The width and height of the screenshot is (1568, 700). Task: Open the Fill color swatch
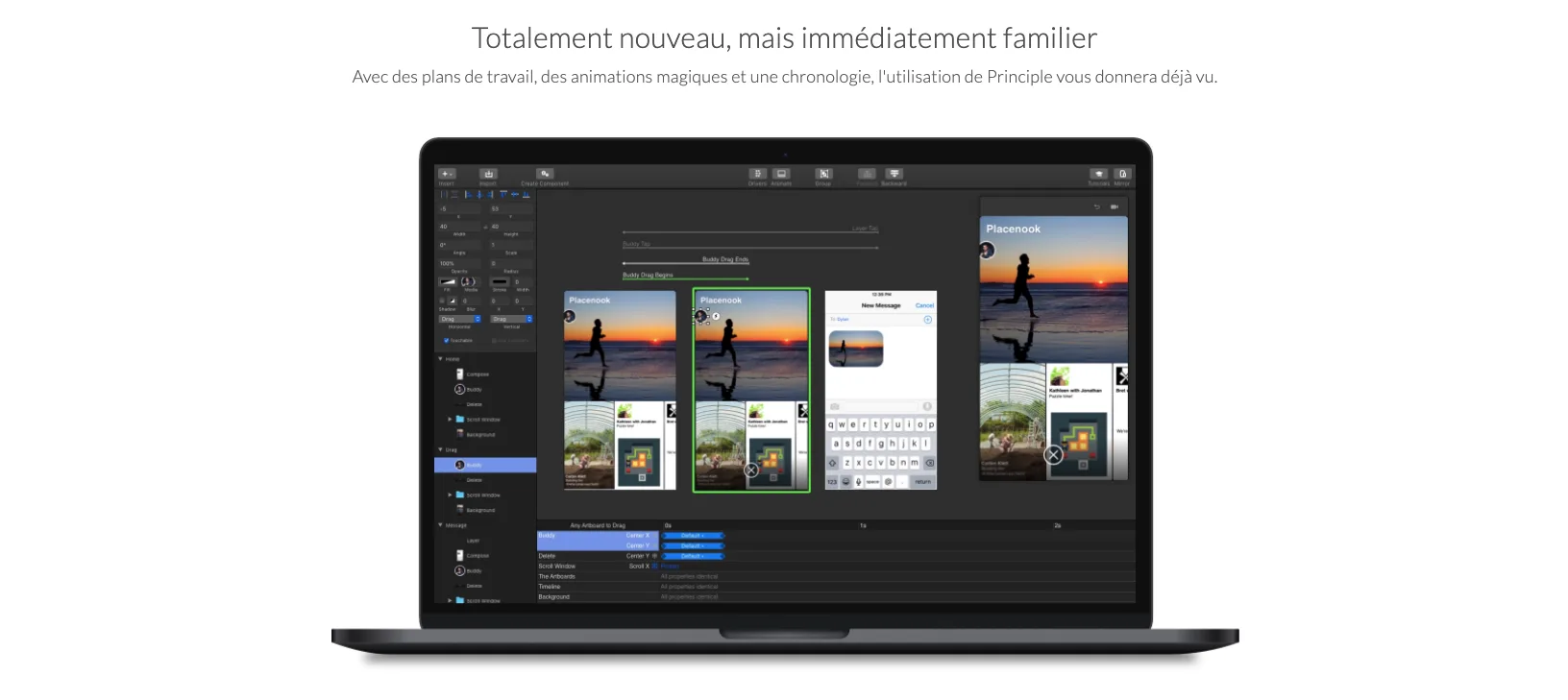(448, 281)
